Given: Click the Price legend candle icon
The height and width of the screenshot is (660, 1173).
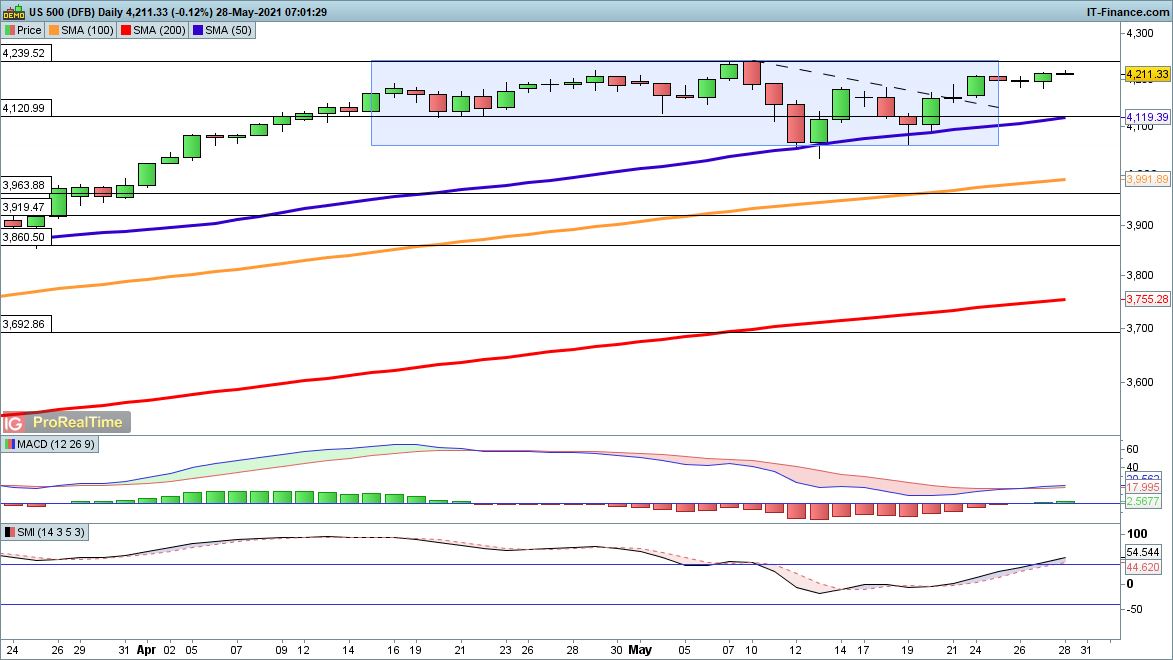Looking at the screenshot, I should [x=11, y=31].
